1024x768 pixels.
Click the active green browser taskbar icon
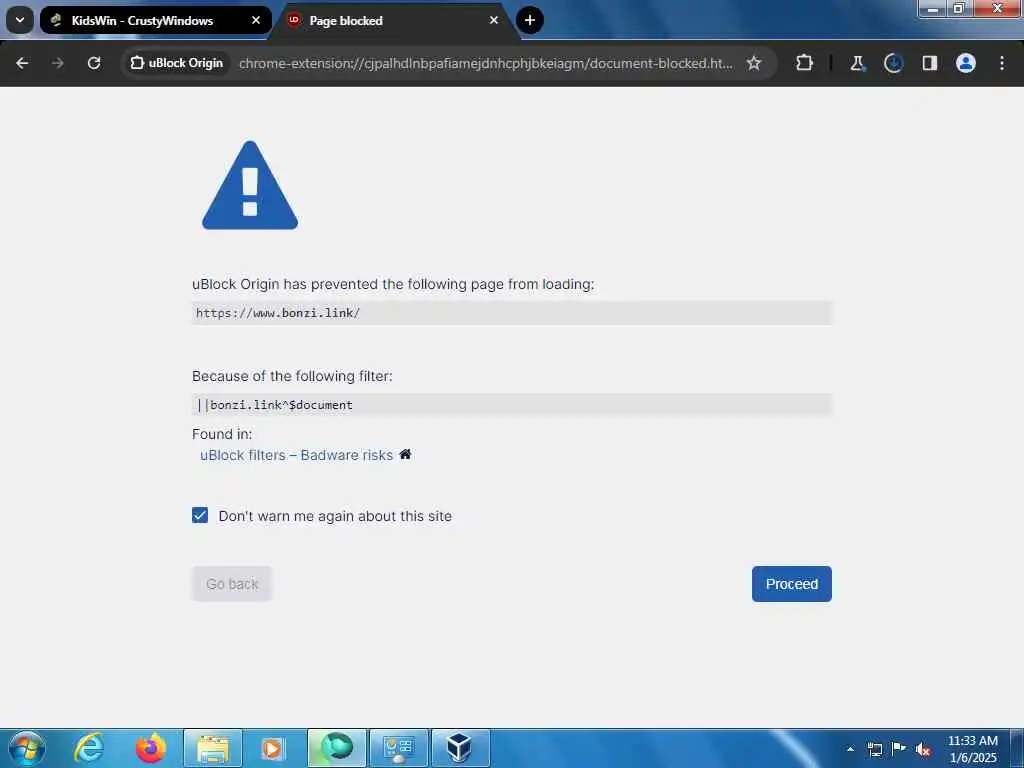click(x=337, y=748)
